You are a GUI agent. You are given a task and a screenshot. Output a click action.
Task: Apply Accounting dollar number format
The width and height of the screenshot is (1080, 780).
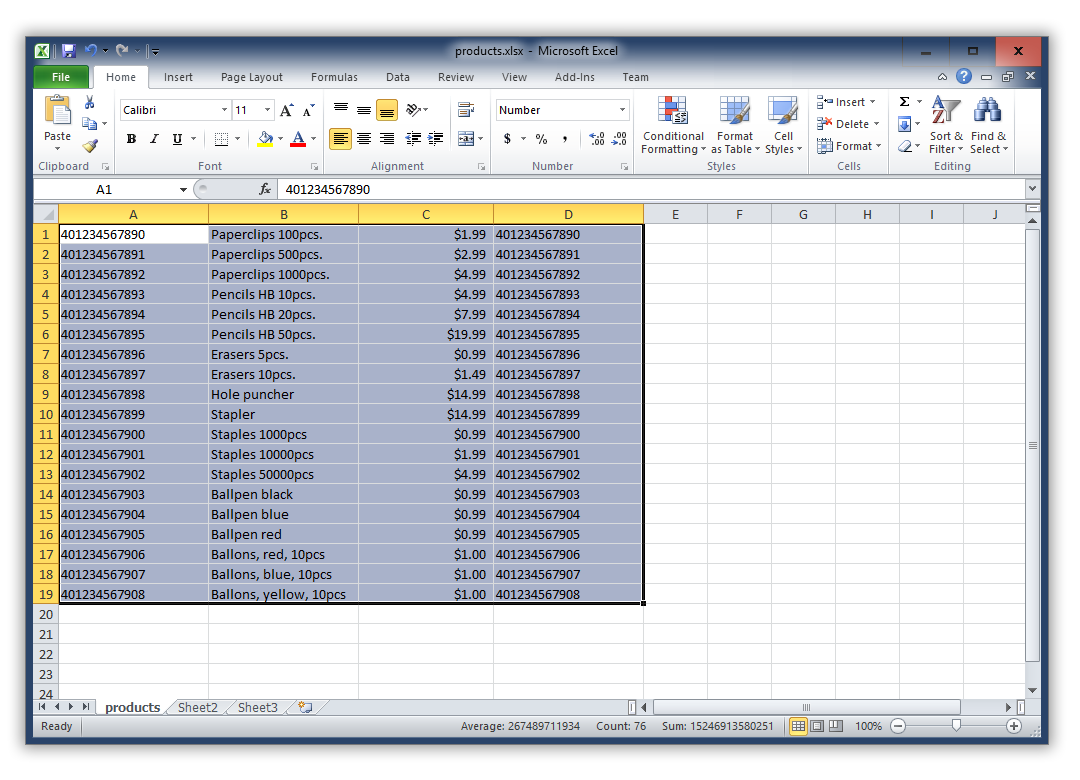(508, 138)
